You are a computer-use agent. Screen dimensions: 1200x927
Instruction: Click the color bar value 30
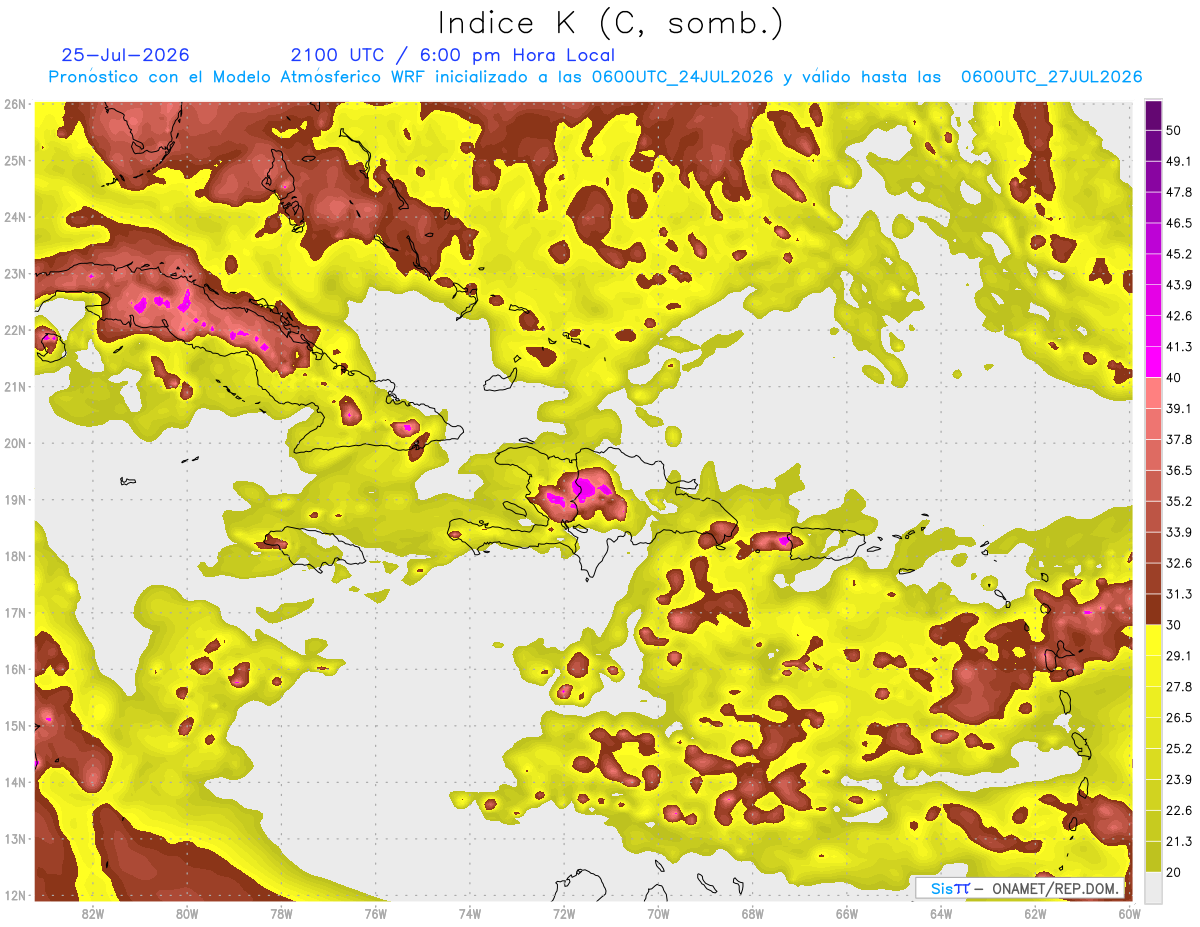pos(1174,625)
